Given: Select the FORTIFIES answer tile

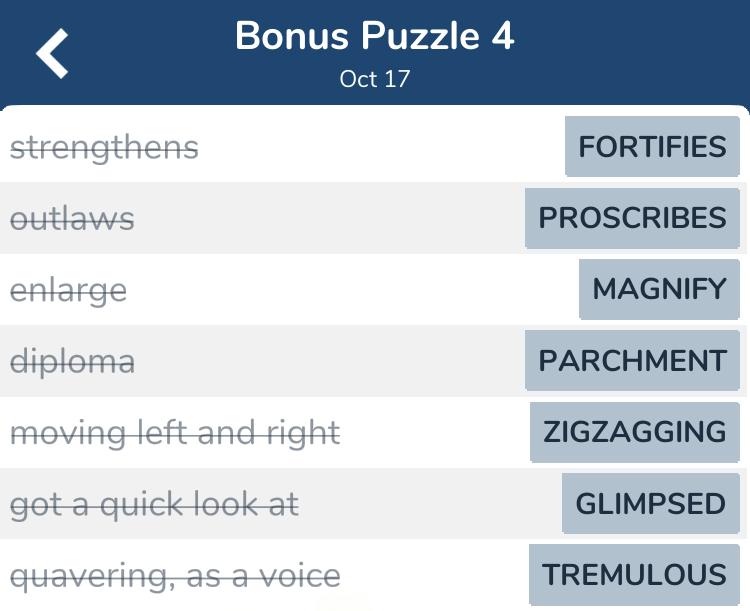Looking at the screenshot, I should (x=652, y=146).
